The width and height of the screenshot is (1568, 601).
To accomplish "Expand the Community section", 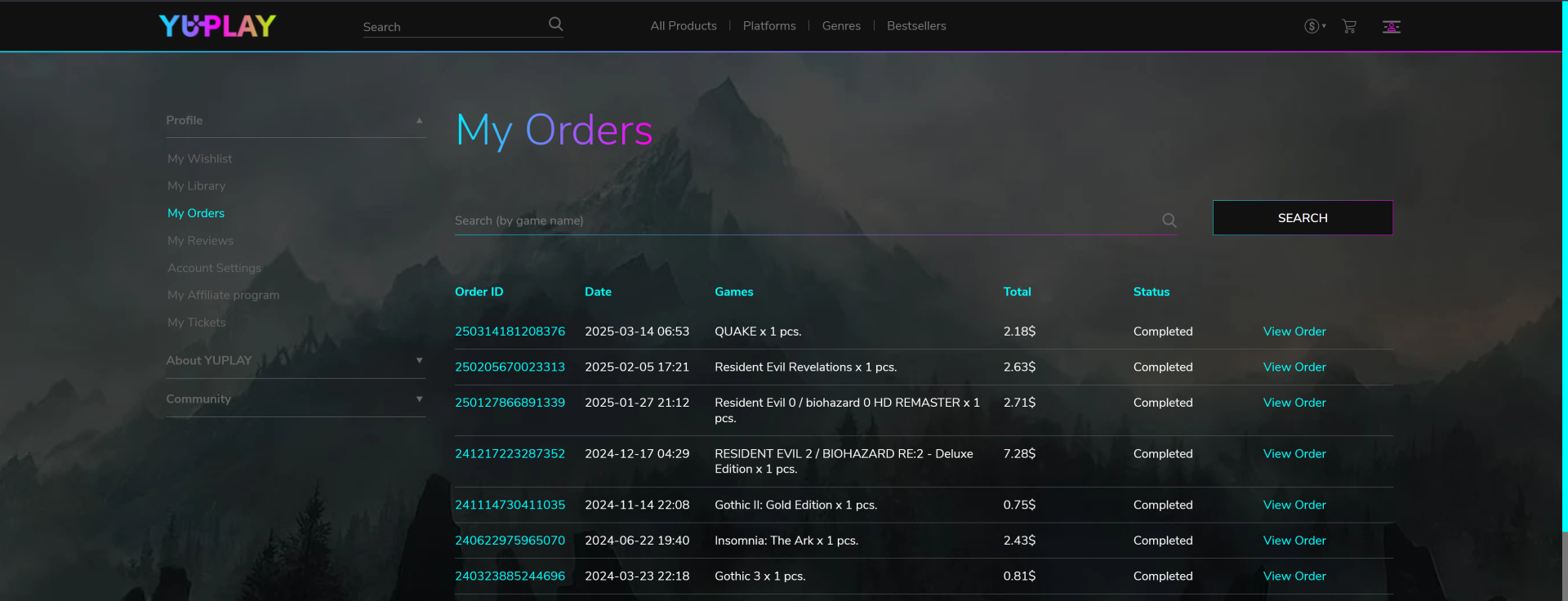I will pos(419,399).
